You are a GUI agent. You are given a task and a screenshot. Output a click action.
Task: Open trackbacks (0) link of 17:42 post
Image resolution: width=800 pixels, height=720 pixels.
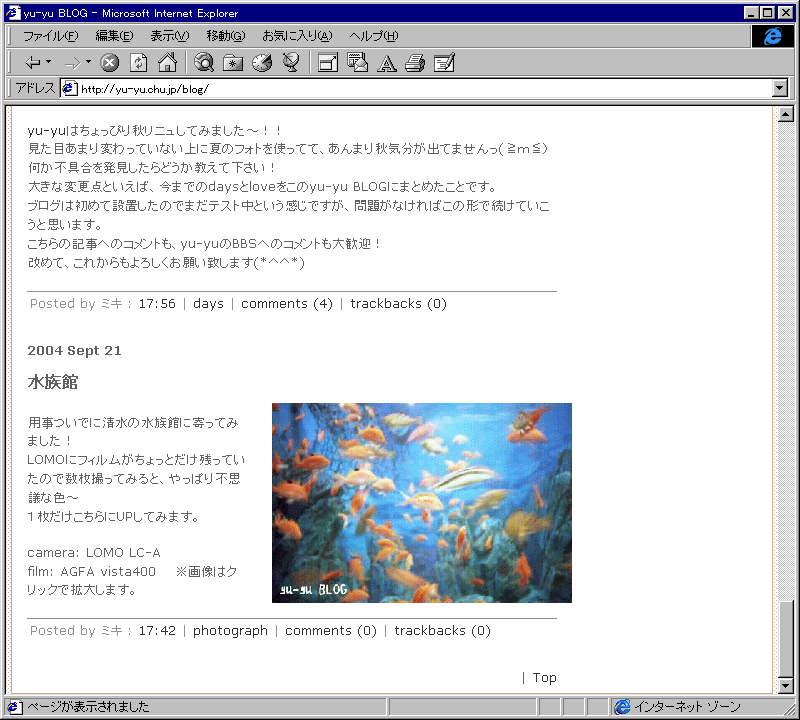coord(442,631)
